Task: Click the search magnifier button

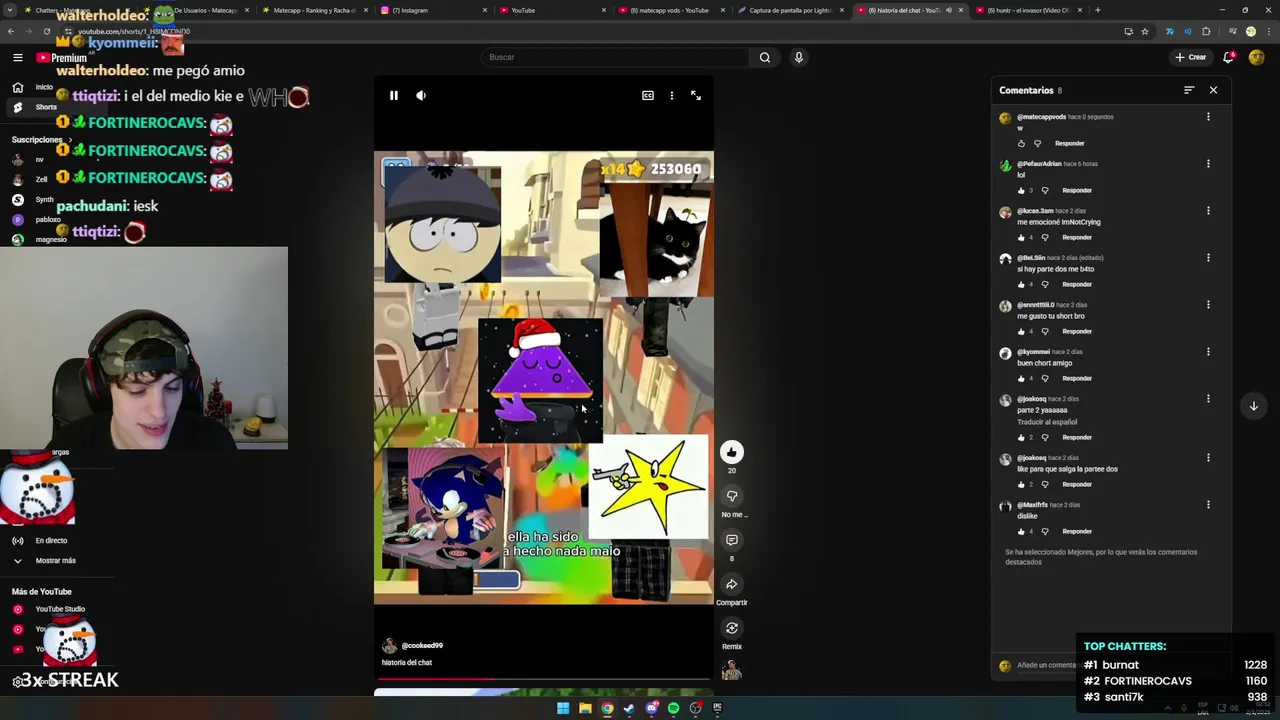Action: [765, 57]
